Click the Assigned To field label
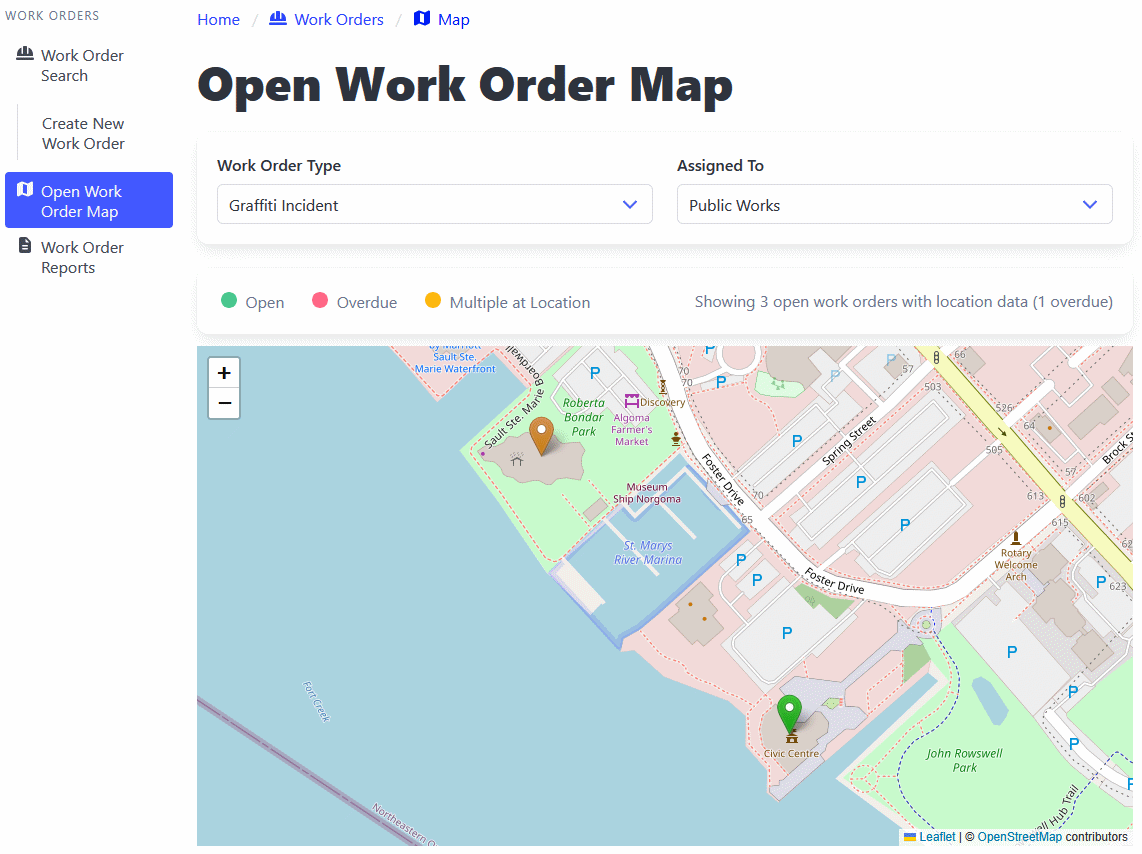1142x854 pixels. [720, 165]
